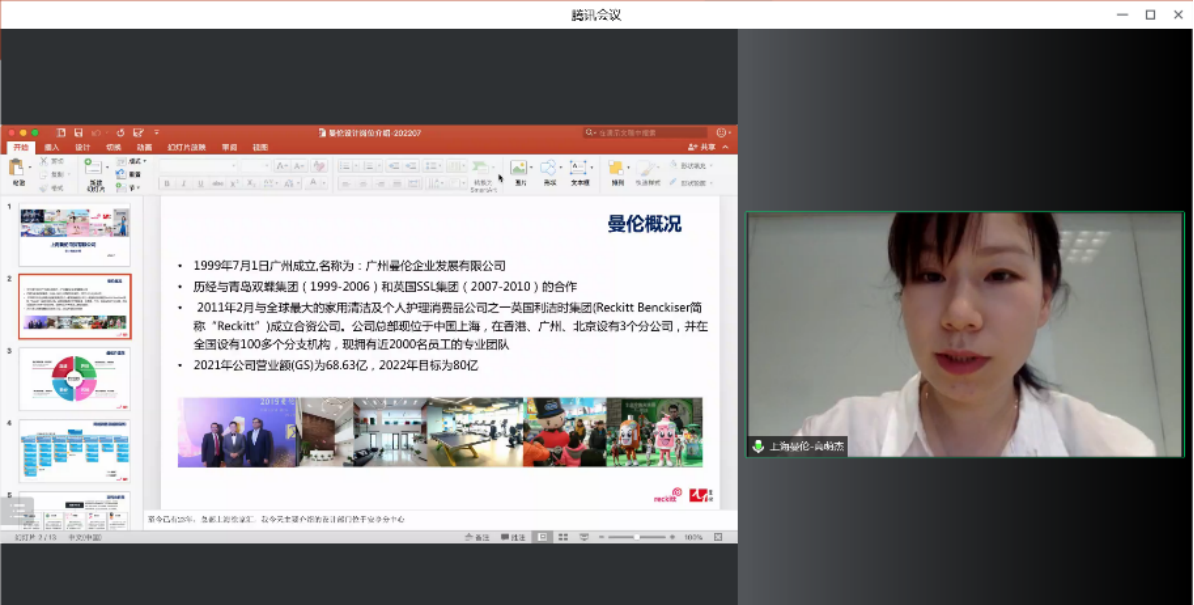Image resolution: width=1194 pixels, height=605 pixels.
Task: Click the Save icon in title bar
Action: pyautogui.click(x=78, y=132)
